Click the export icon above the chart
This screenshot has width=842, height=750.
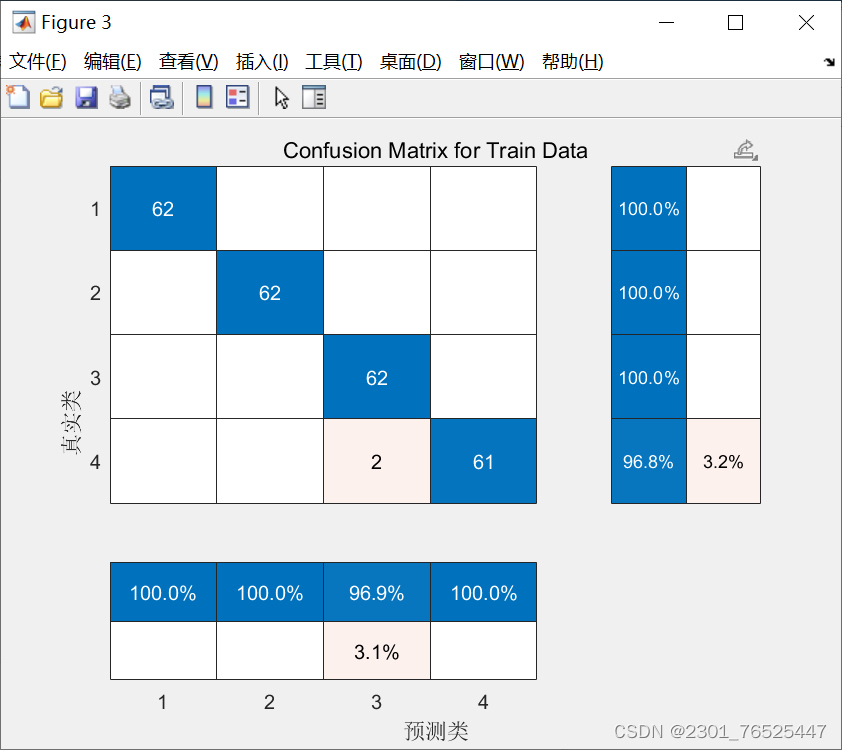[x=742, y=146]
